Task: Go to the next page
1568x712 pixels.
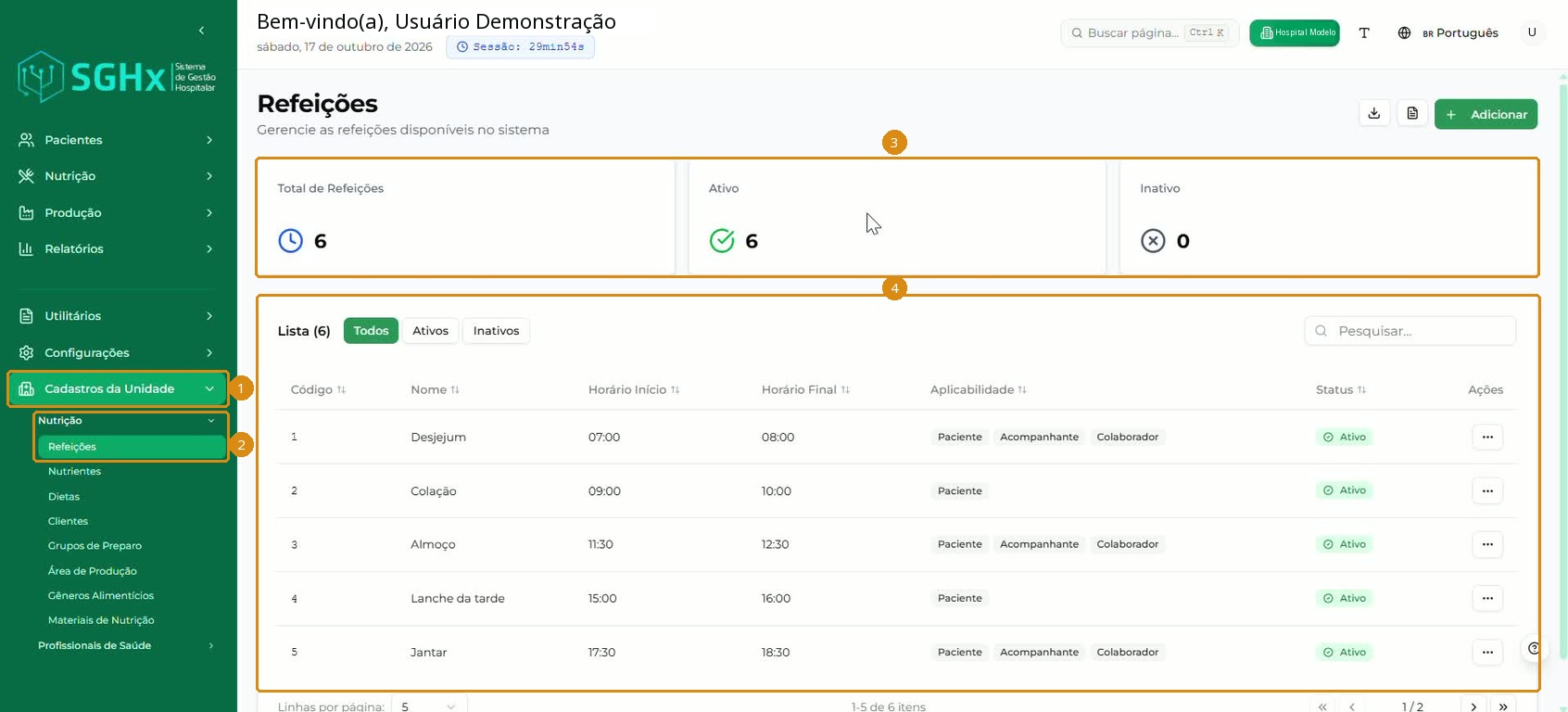Action: 1473,706
